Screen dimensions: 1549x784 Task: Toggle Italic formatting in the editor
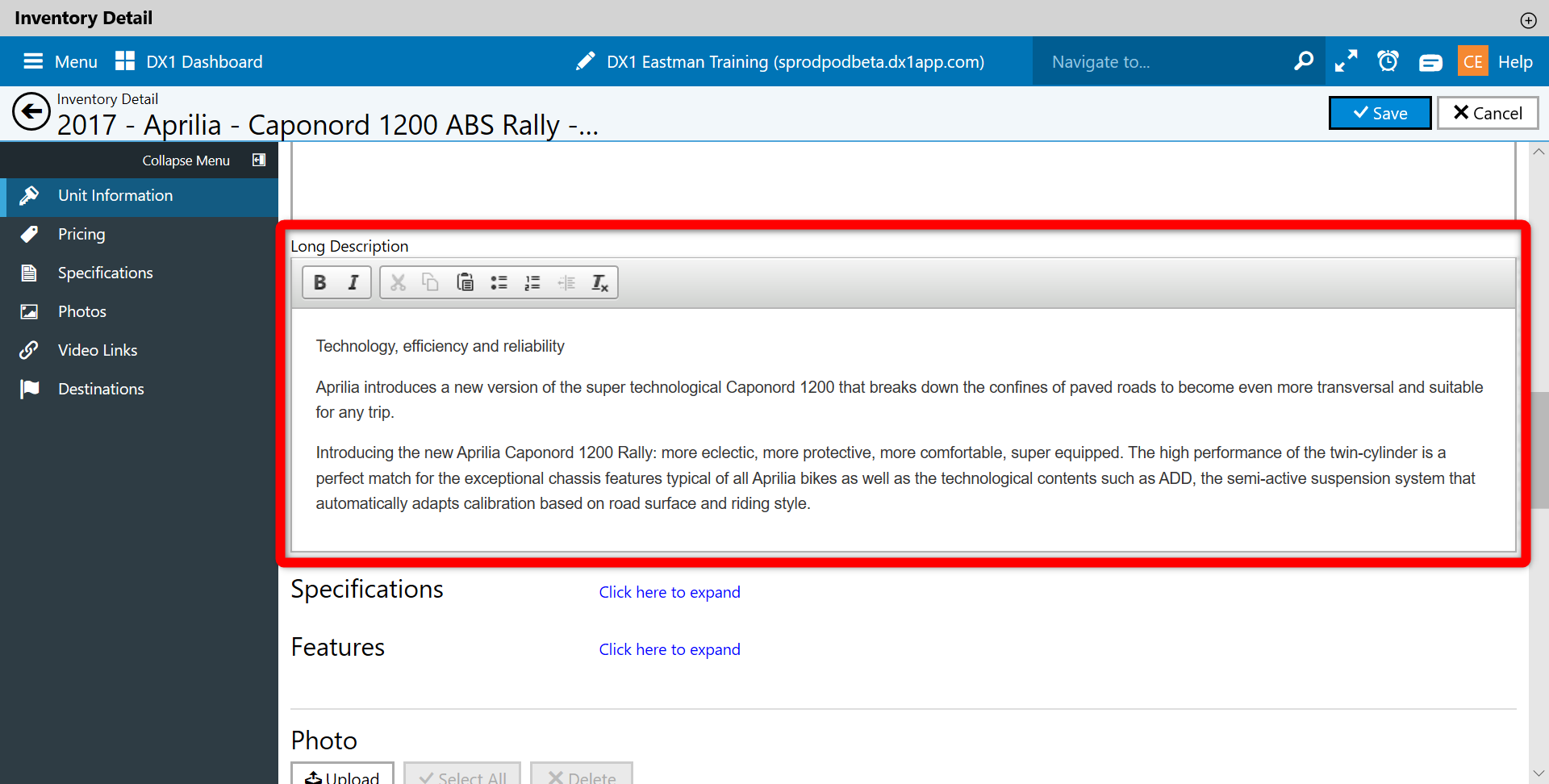click(353, 282)
